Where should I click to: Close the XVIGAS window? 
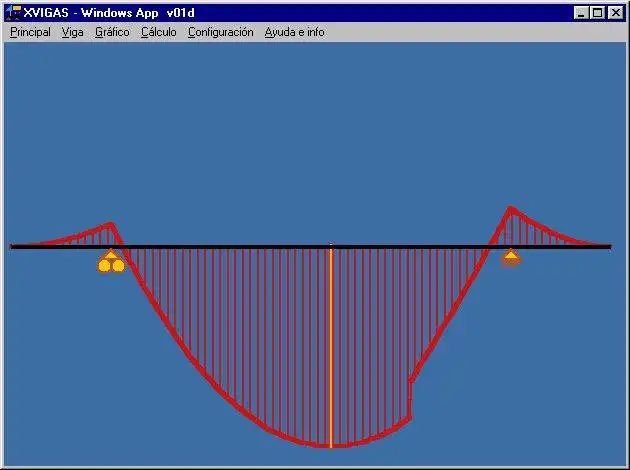(615, 13)
